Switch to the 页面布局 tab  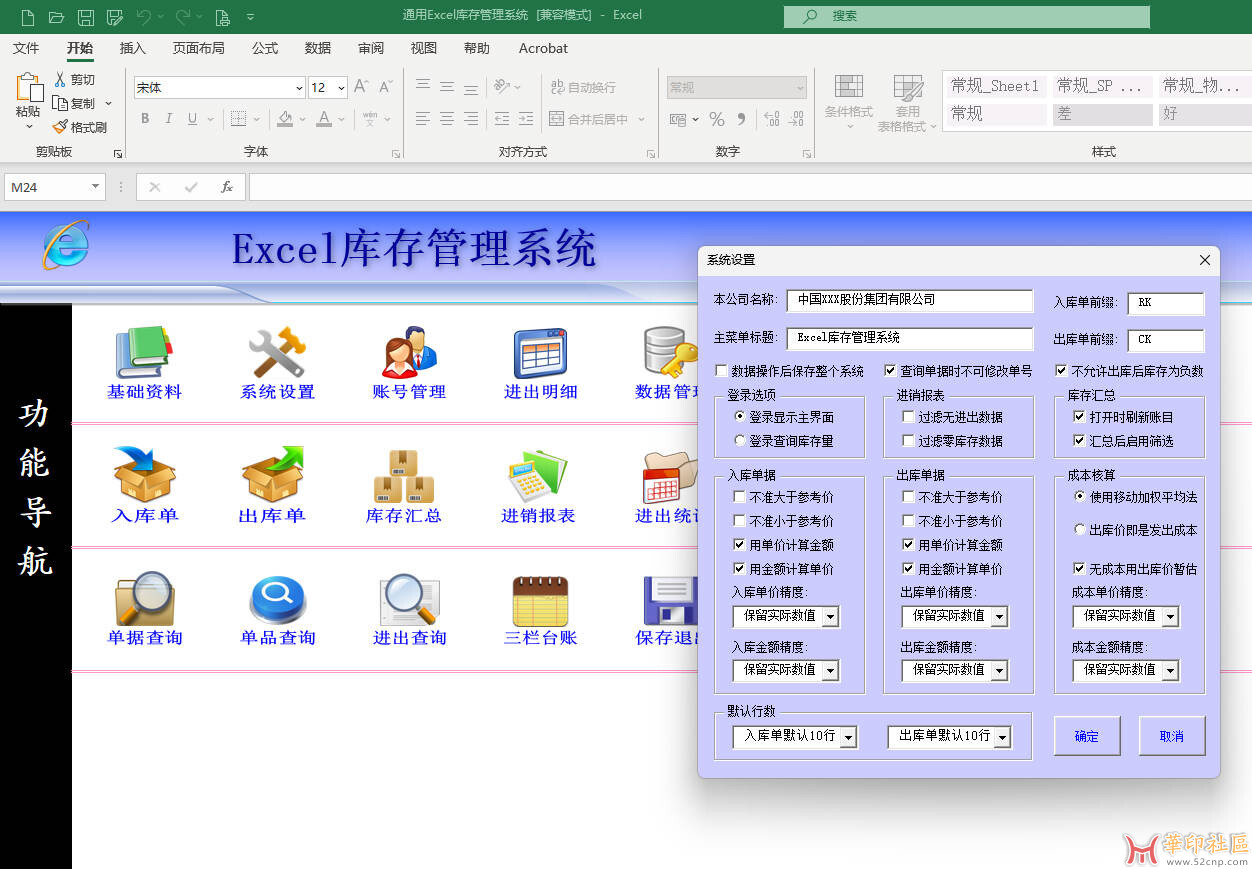198,48
